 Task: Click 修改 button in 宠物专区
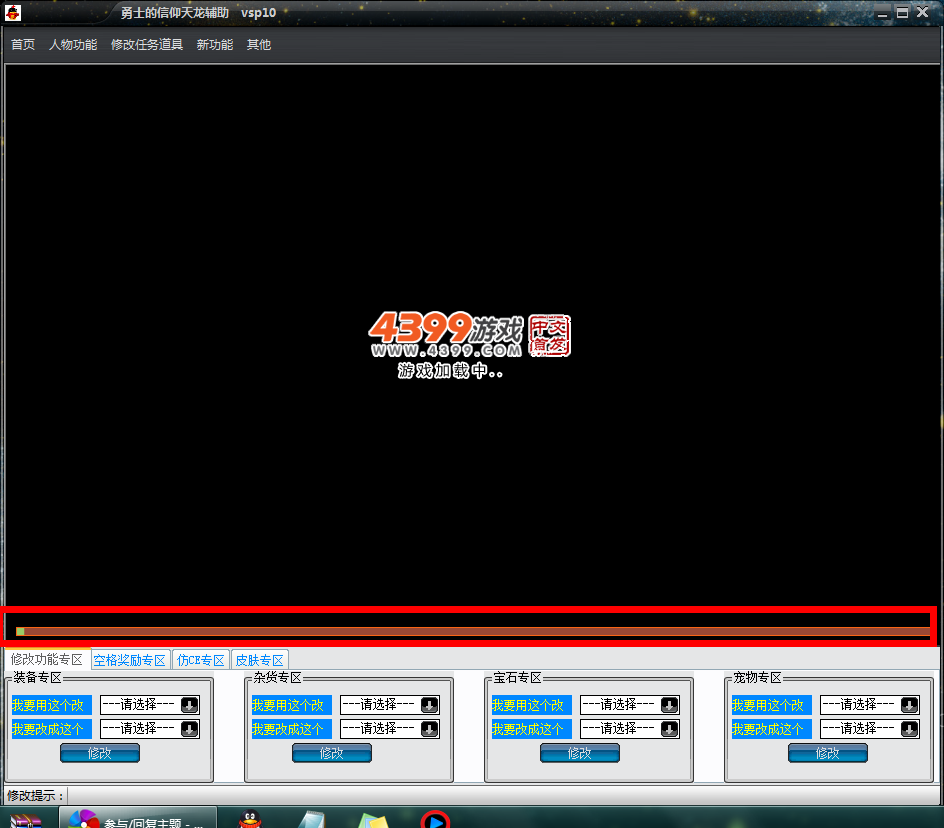828,753
